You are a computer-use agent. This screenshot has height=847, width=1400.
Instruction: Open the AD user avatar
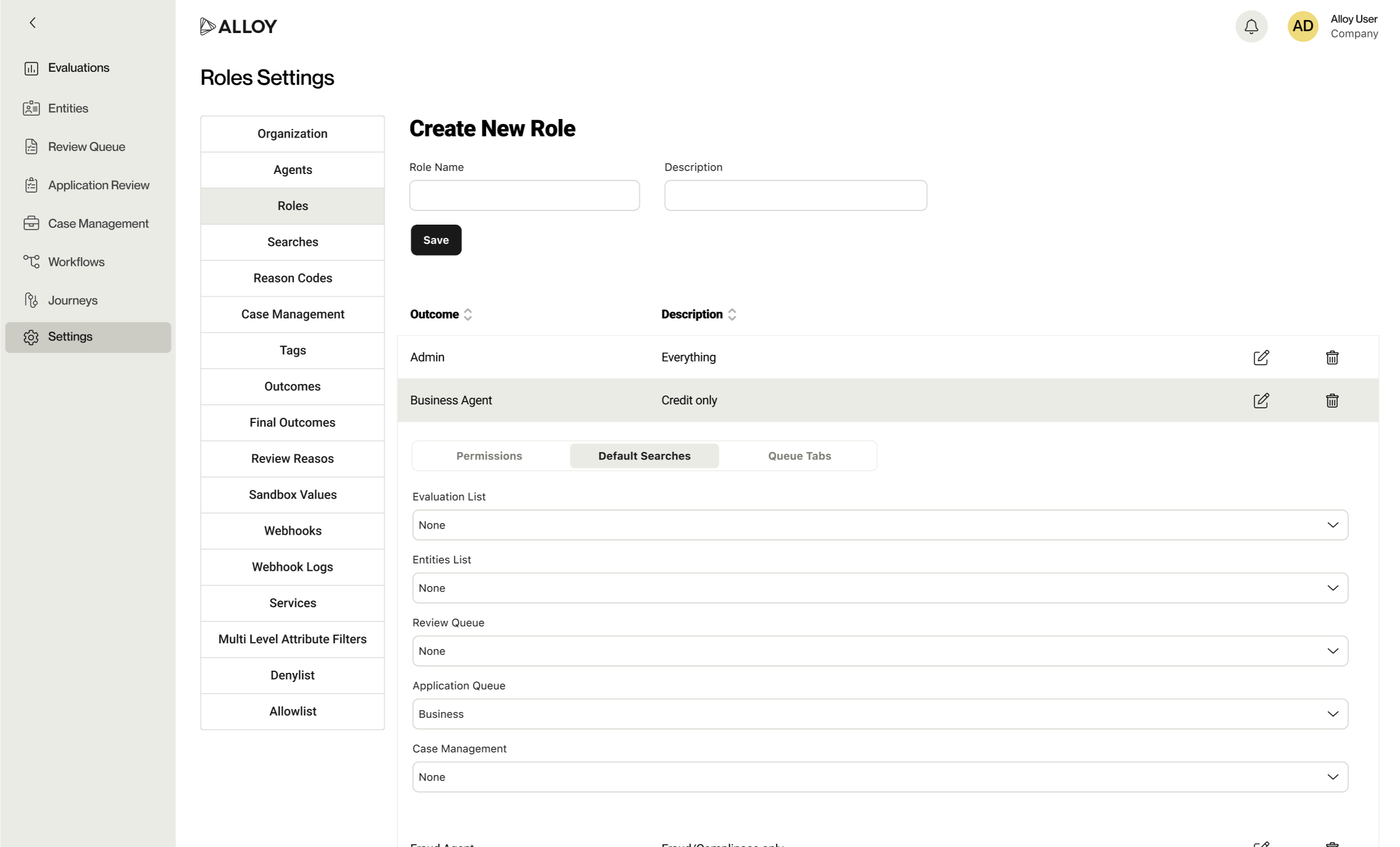coord(1302,27)
